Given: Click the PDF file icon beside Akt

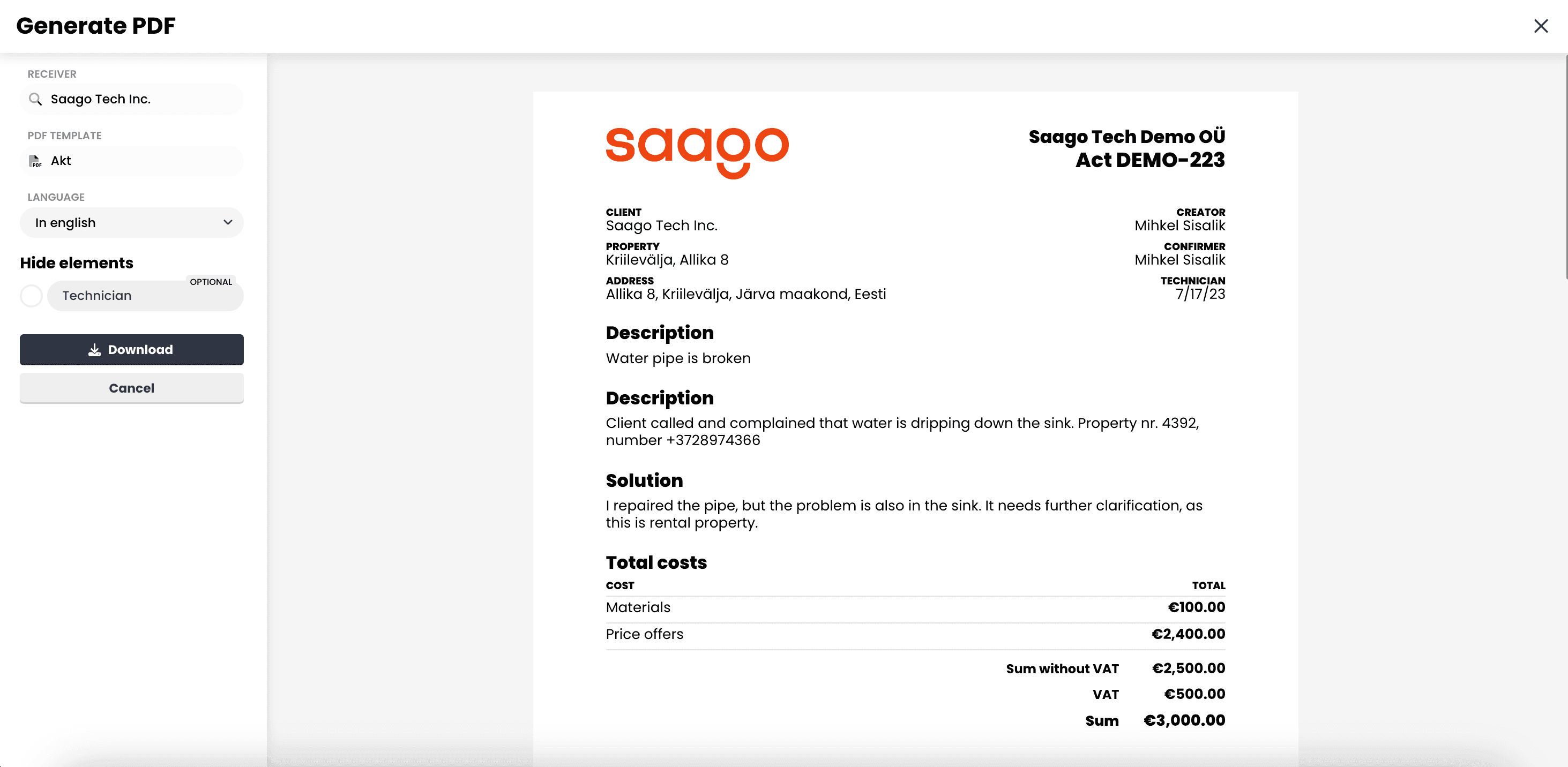Looking at the screenshot, I should (x=35, y=161).
